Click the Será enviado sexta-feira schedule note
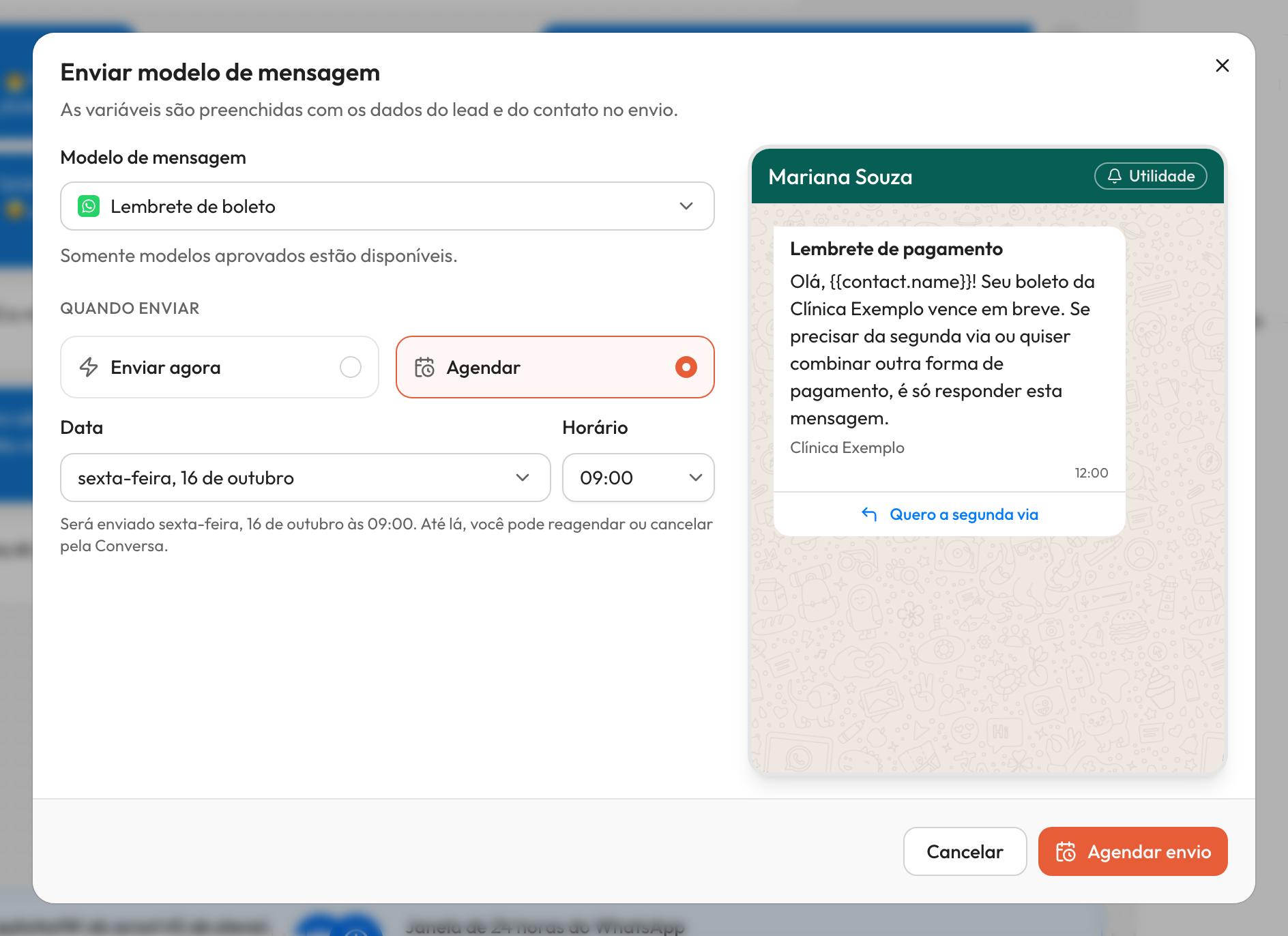Viewport: 1288px width, 936px height. (x=386, y=535)
